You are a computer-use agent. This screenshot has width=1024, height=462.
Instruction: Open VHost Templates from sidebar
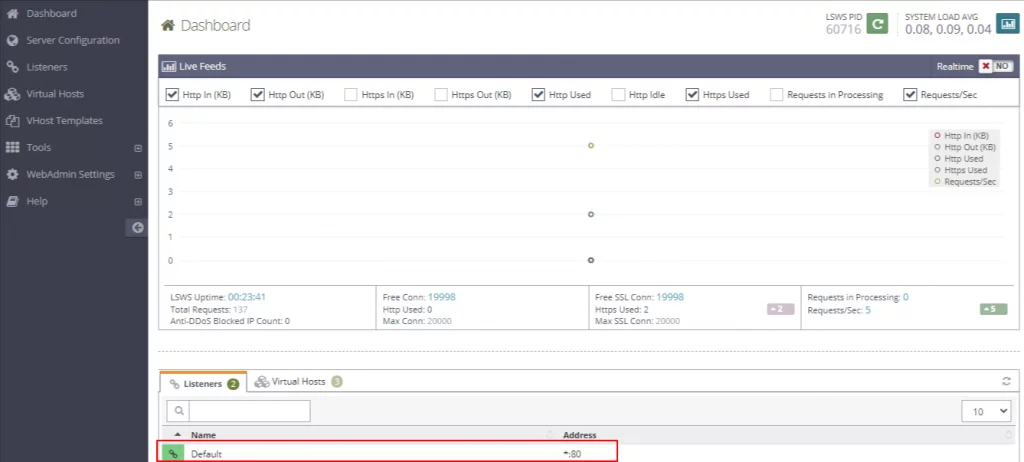64,121
